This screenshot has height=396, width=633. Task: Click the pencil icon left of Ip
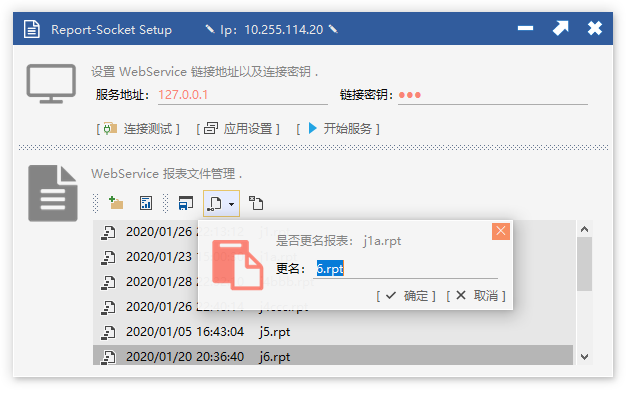click(x=210, y=29)
